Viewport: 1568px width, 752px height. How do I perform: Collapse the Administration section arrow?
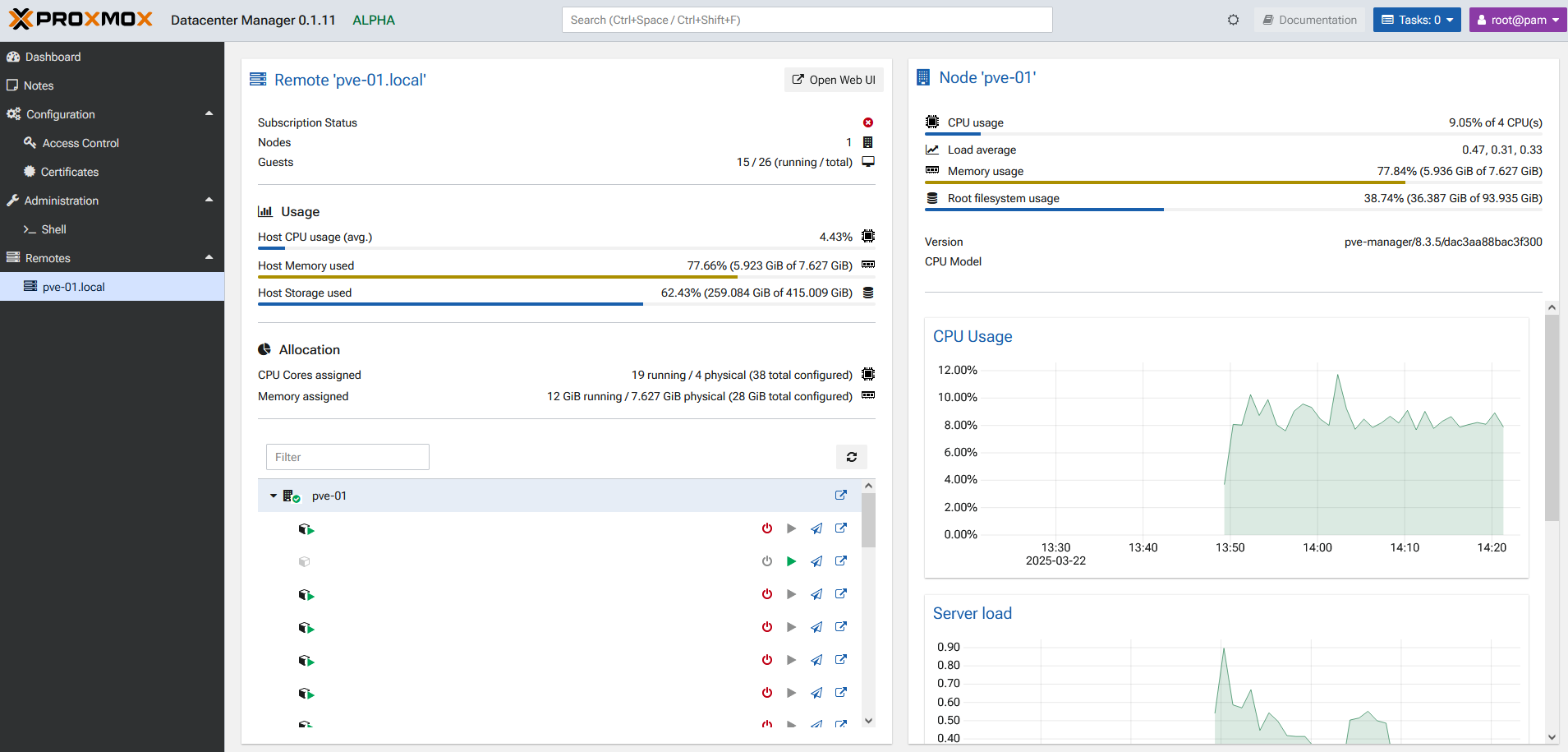209,200
